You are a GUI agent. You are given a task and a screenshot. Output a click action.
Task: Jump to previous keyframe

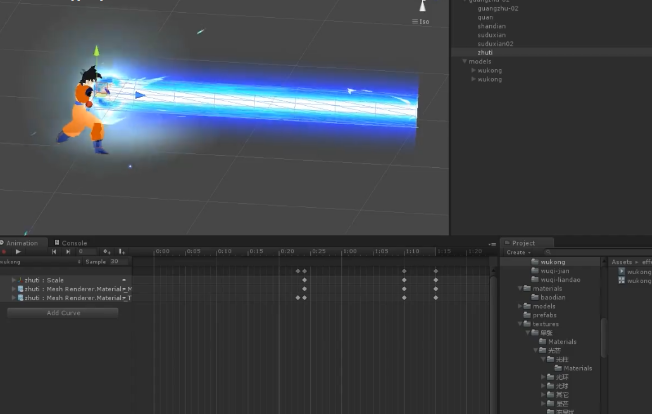point(54,251)
